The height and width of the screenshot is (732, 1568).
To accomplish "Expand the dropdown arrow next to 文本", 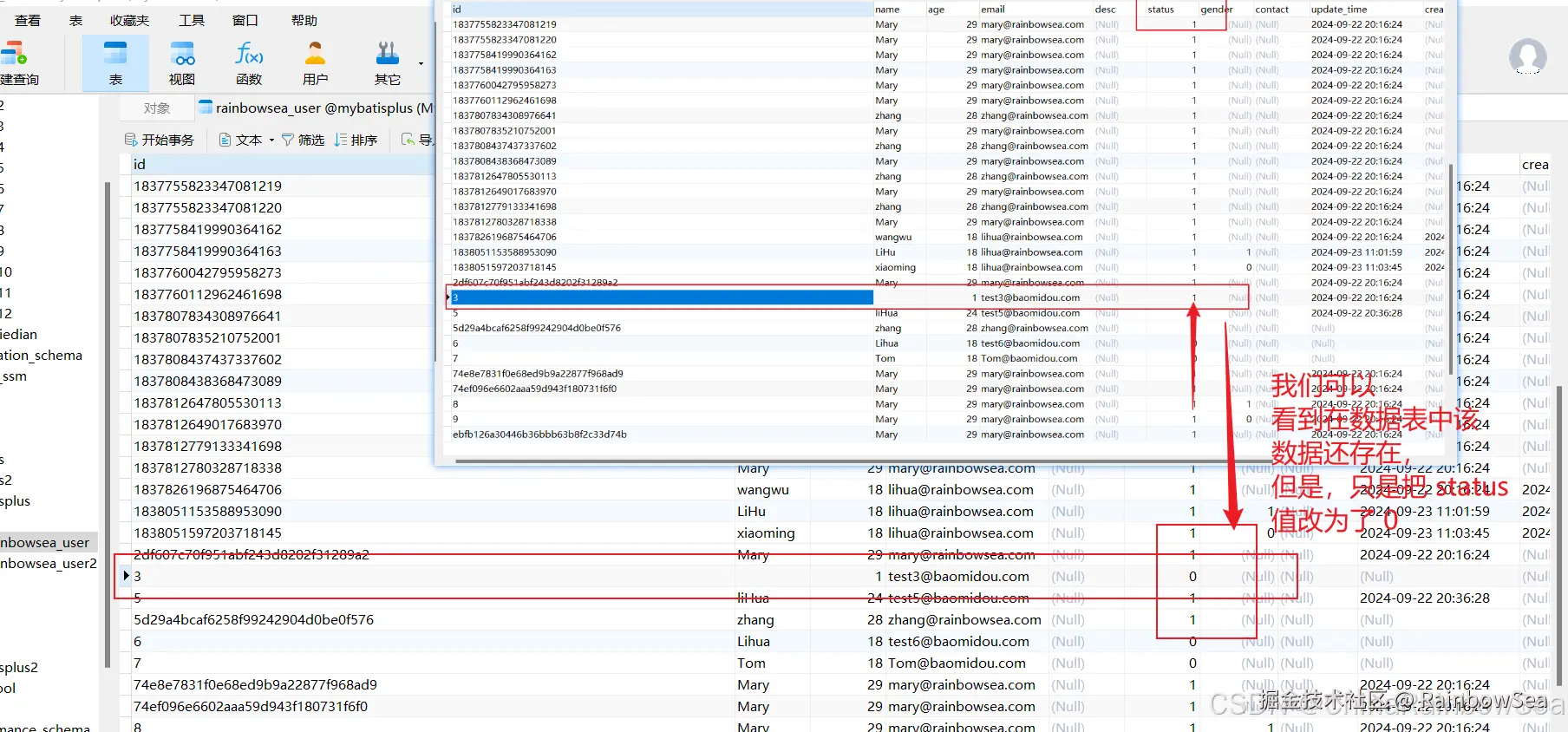I will [271, 140].
